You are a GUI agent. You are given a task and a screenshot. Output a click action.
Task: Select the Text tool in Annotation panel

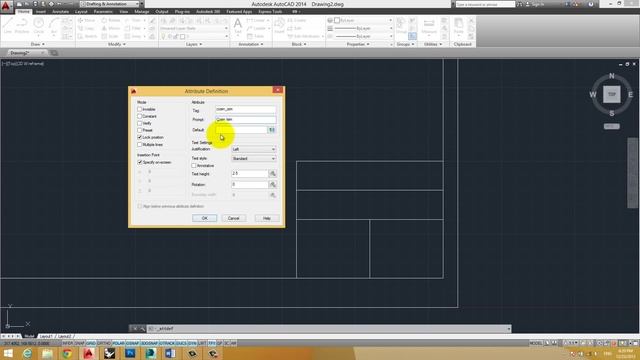(238, 27)
